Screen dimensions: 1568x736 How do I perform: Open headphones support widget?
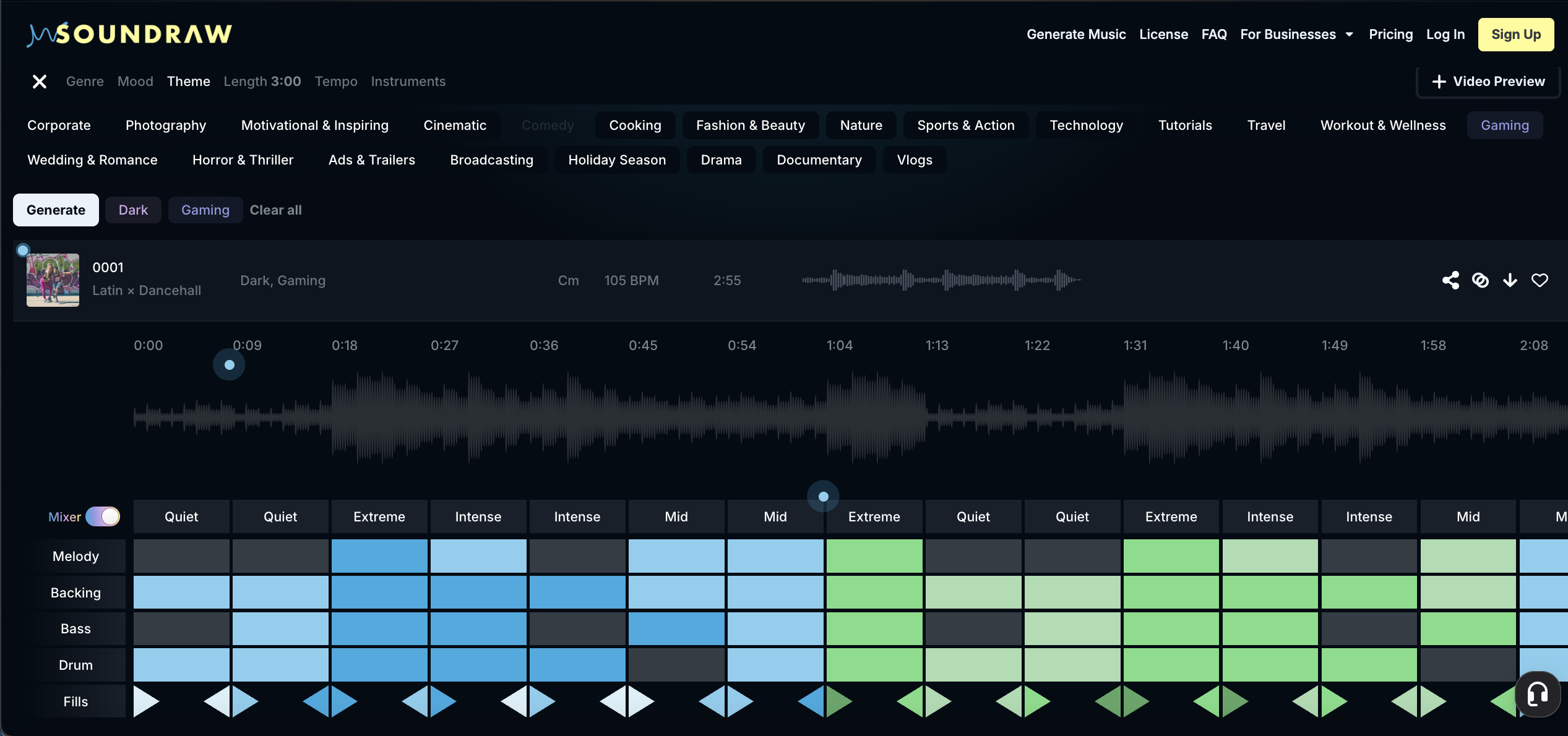coord(1537,694)
